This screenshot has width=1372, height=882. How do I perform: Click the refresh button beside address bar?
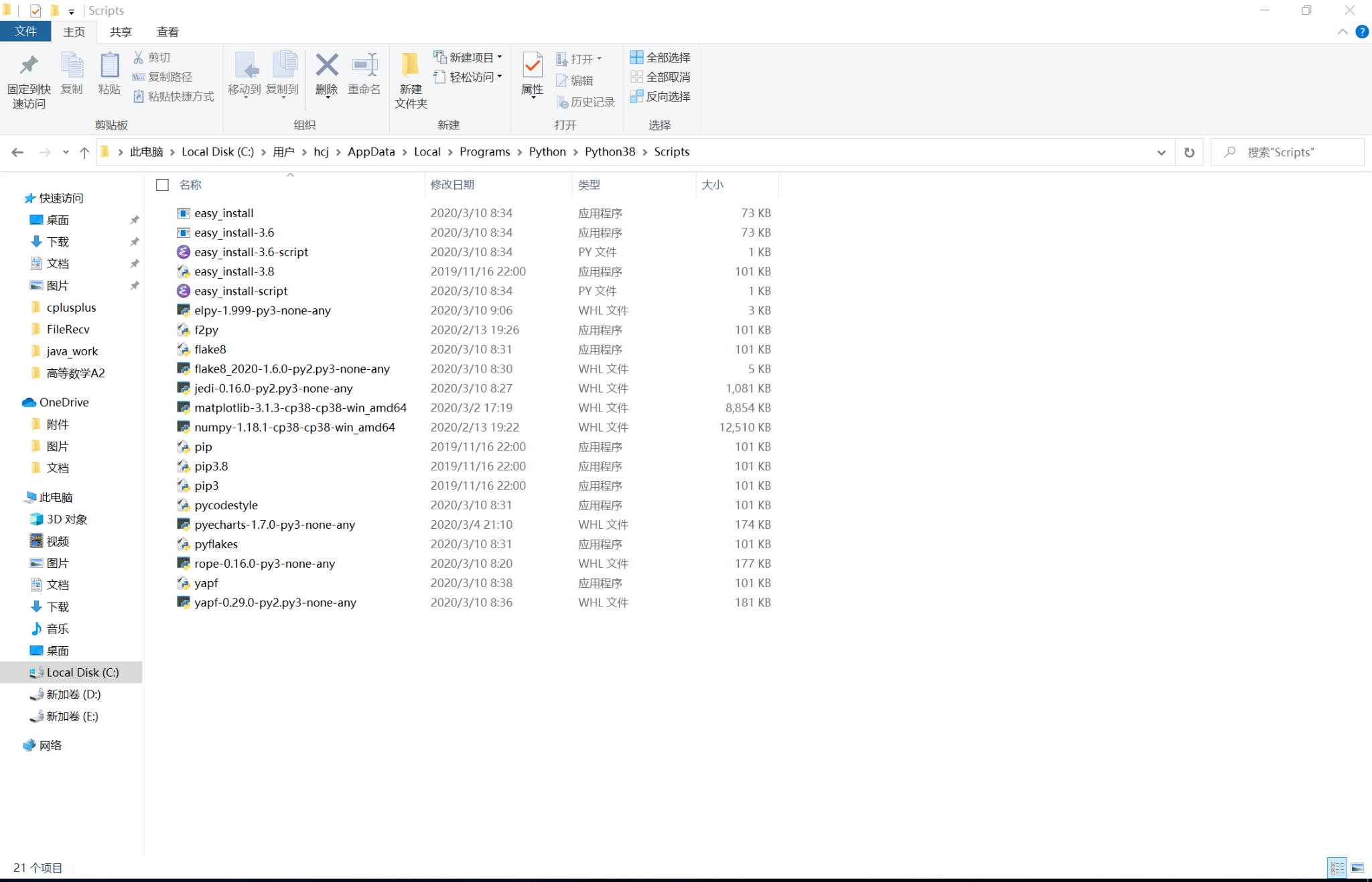[x=1189, y=152]
